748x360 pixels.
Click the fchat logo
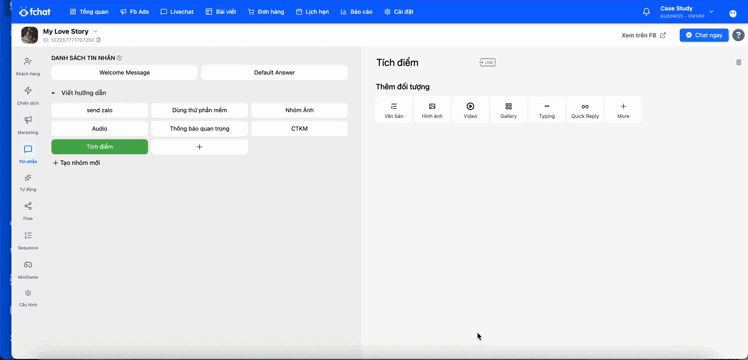[35, 12]
